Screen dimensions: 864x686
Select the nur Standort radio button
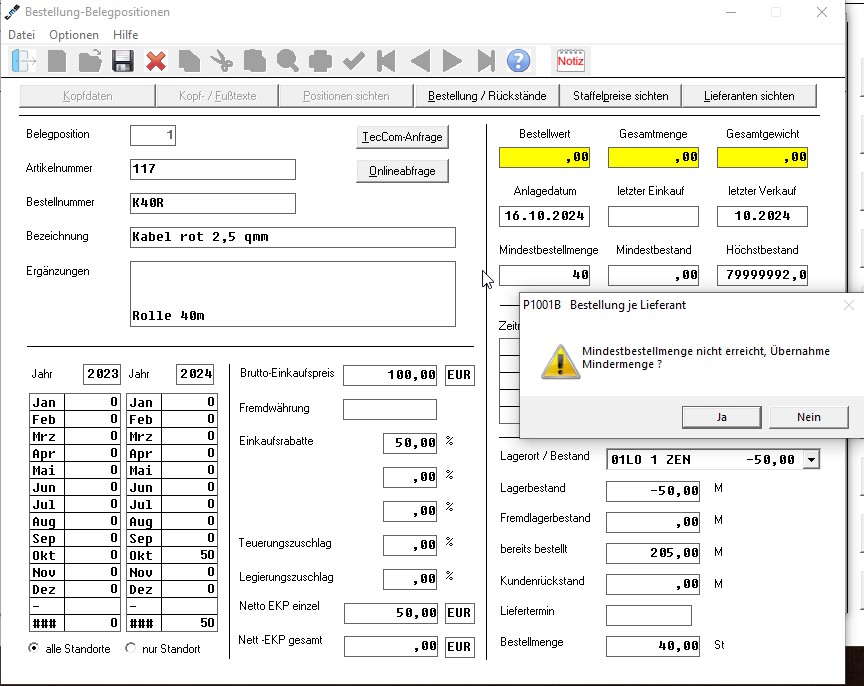point(130,648)
